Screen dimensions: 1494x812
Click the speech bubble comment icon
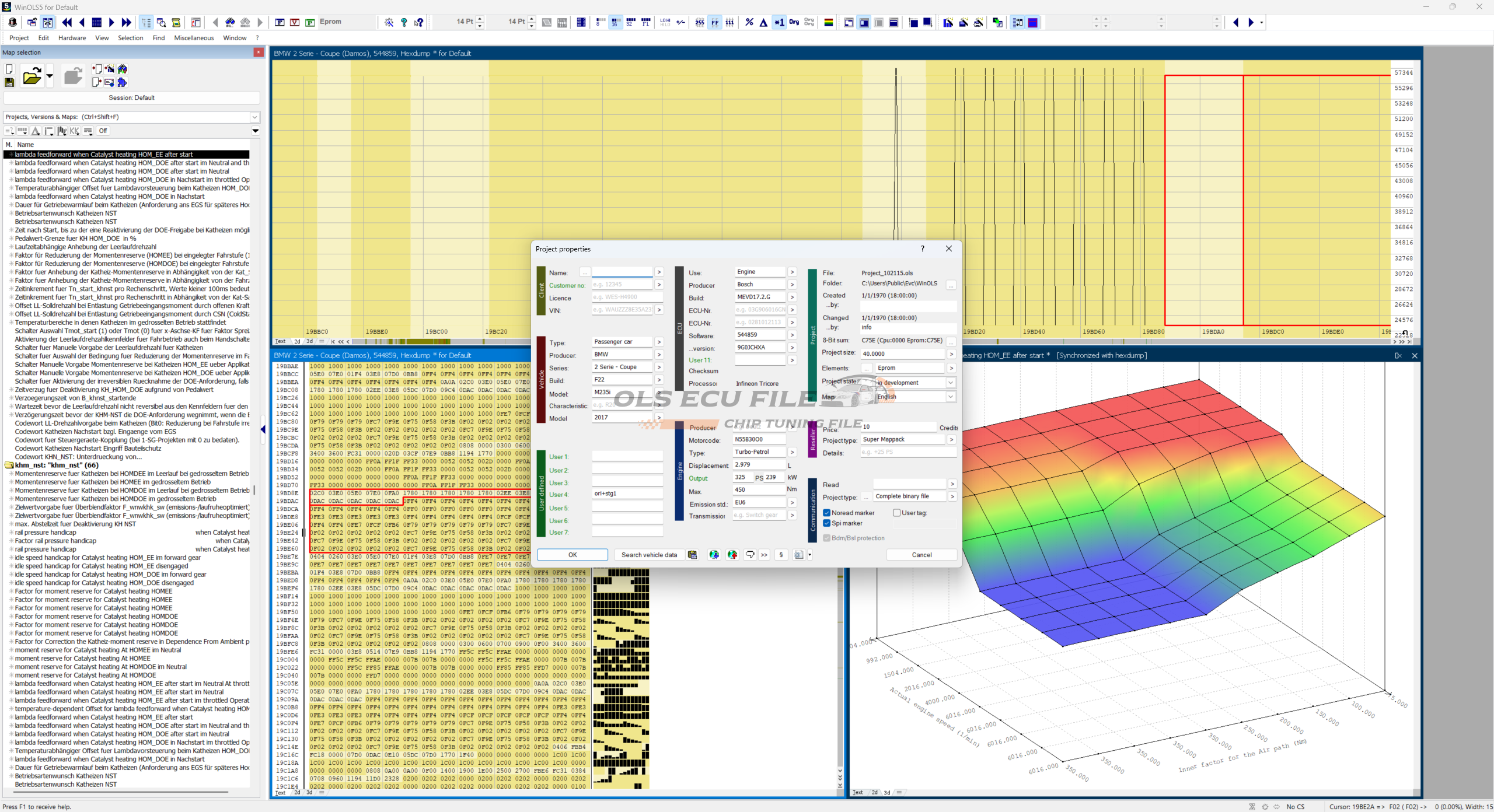click(750, 555)
